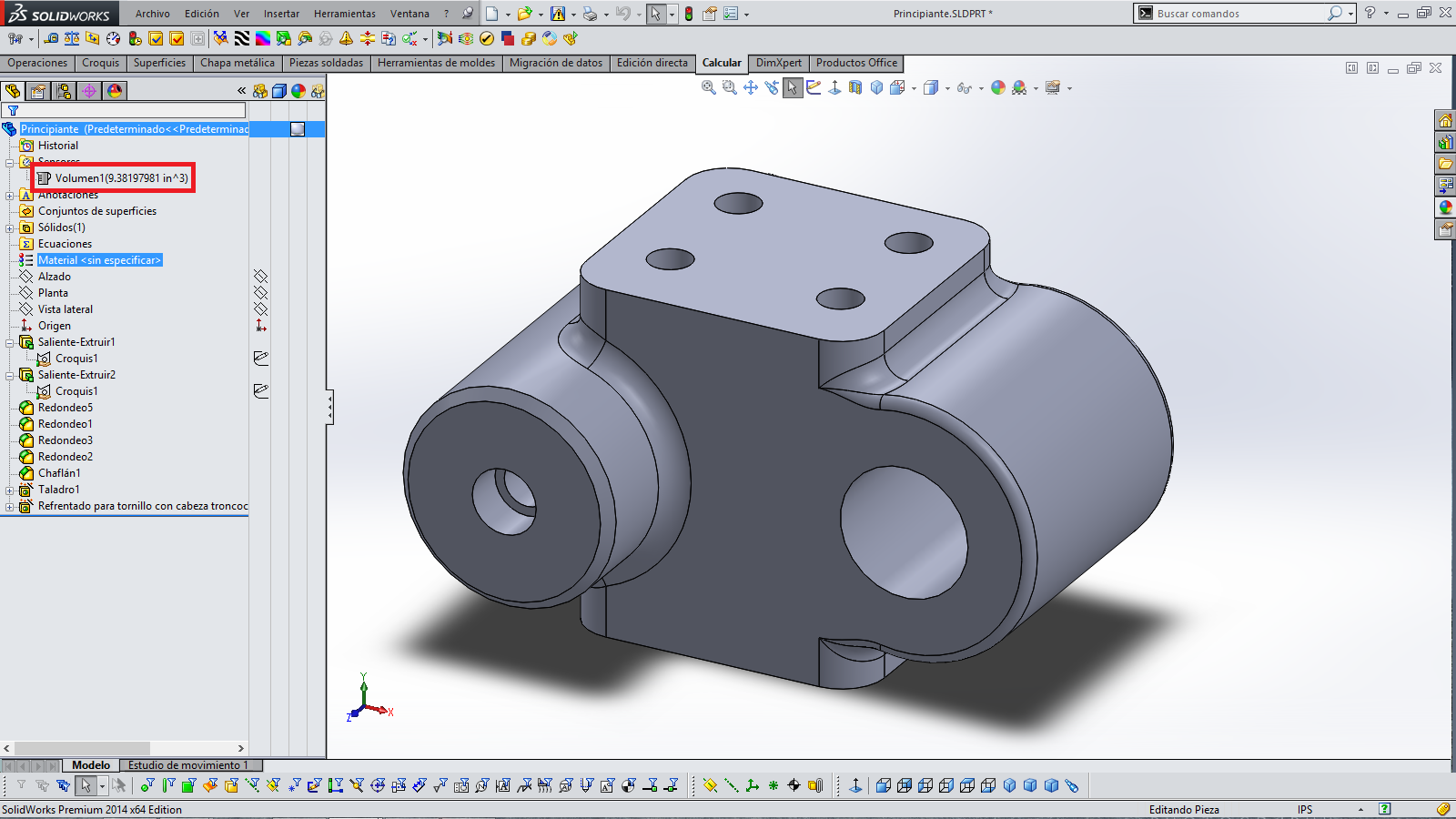This screenshot has height=819, width=1456.
Task: Select the DimXpertManager crosshair tab icon
Action: (89, 91)
